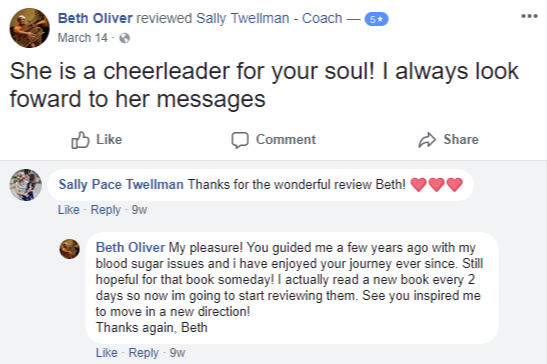
Task: Click the 9w timestamp under Beth's reply
Action: 177,352
